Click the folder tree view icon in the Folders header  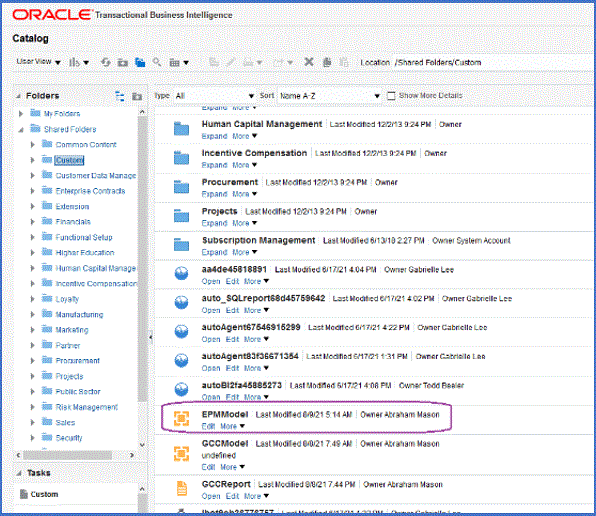point(120,96)
